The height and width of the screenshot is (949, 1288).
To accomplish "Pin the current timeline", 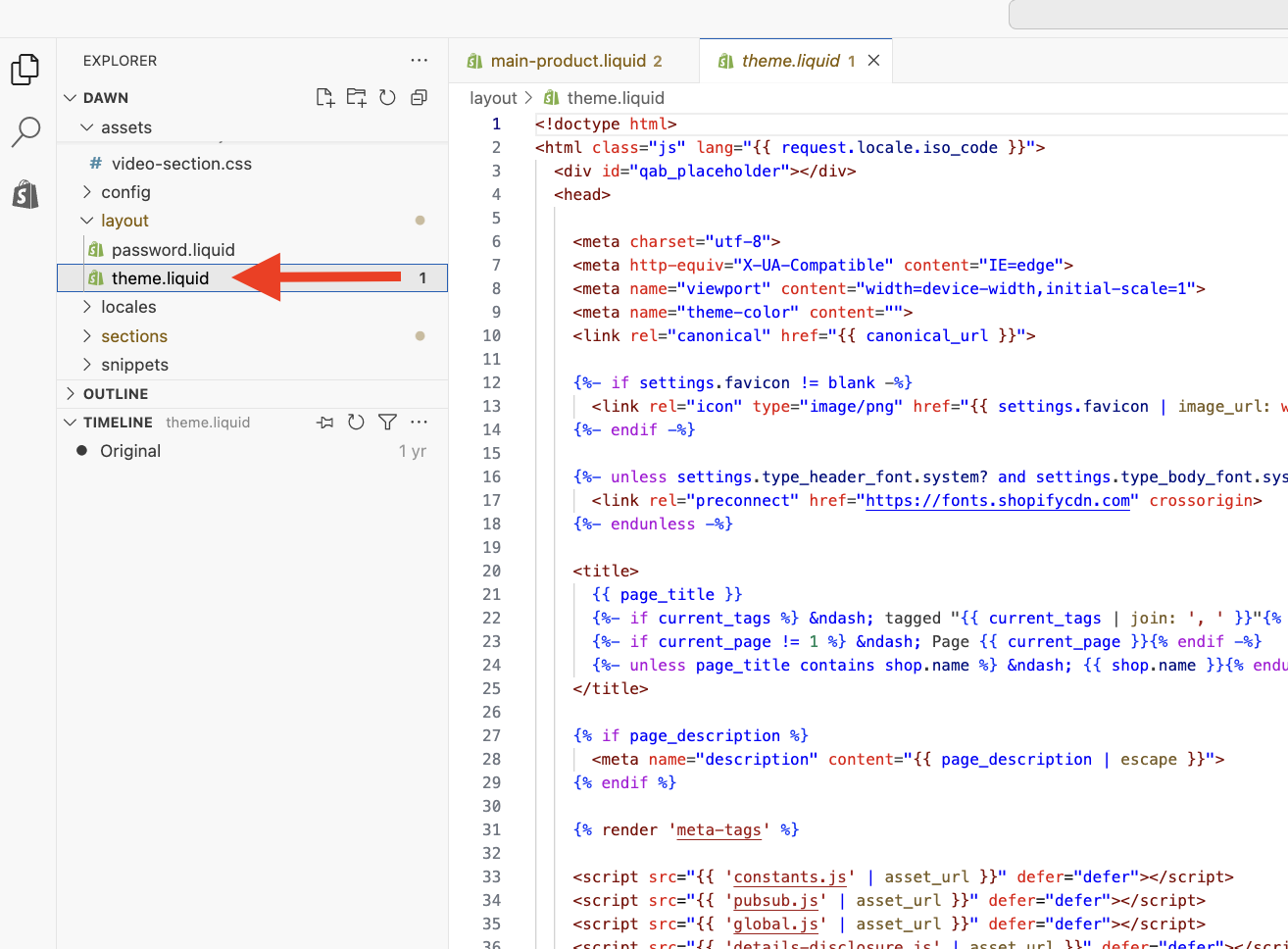I will pos(325,423).
